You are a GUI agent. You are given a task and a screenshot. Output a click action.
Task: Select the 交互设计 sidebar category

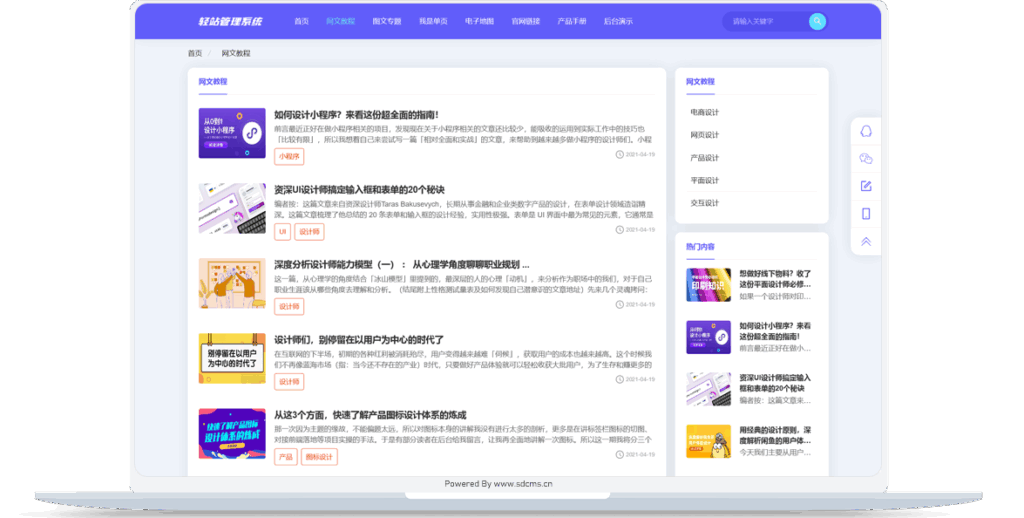(x=704, y=203)
